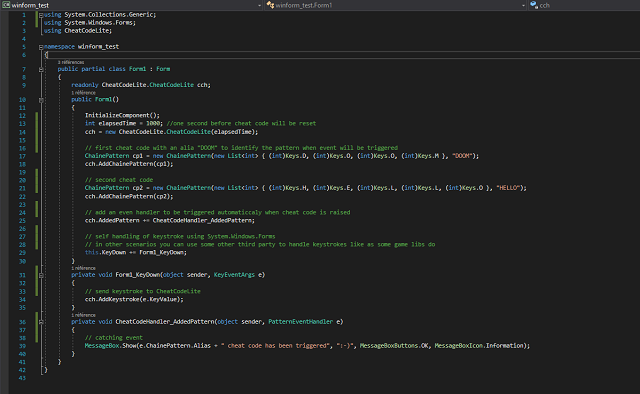Screen dimensions: 640x394
Task: Click the cch.AddedPattern event subscription on line 25
Action: pos(170,220)
